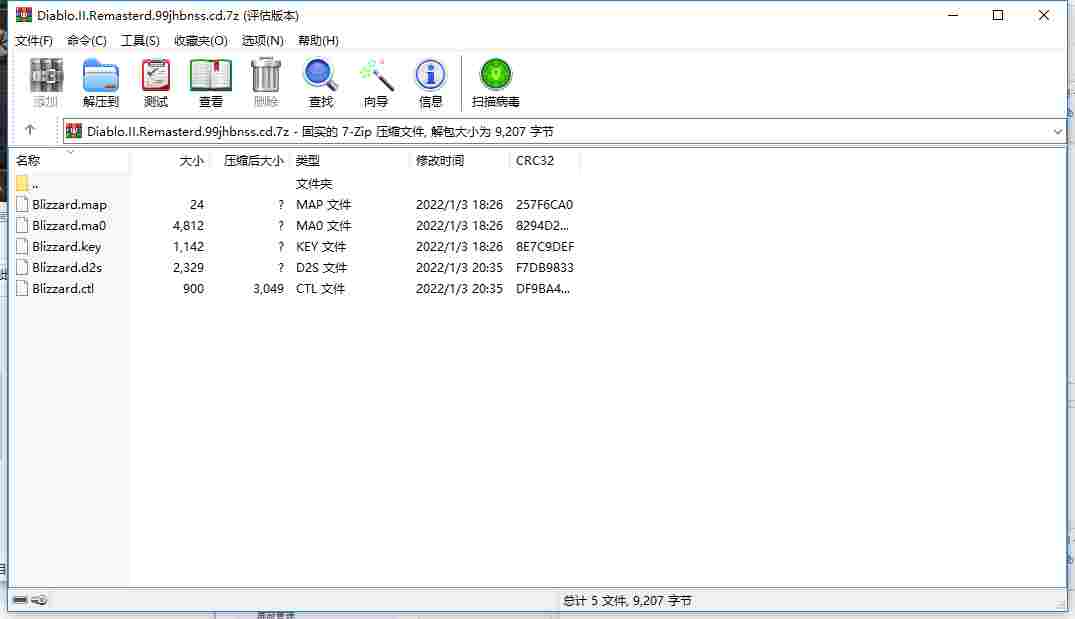
Task: Click size value 4,812
Action: point(189,226)
